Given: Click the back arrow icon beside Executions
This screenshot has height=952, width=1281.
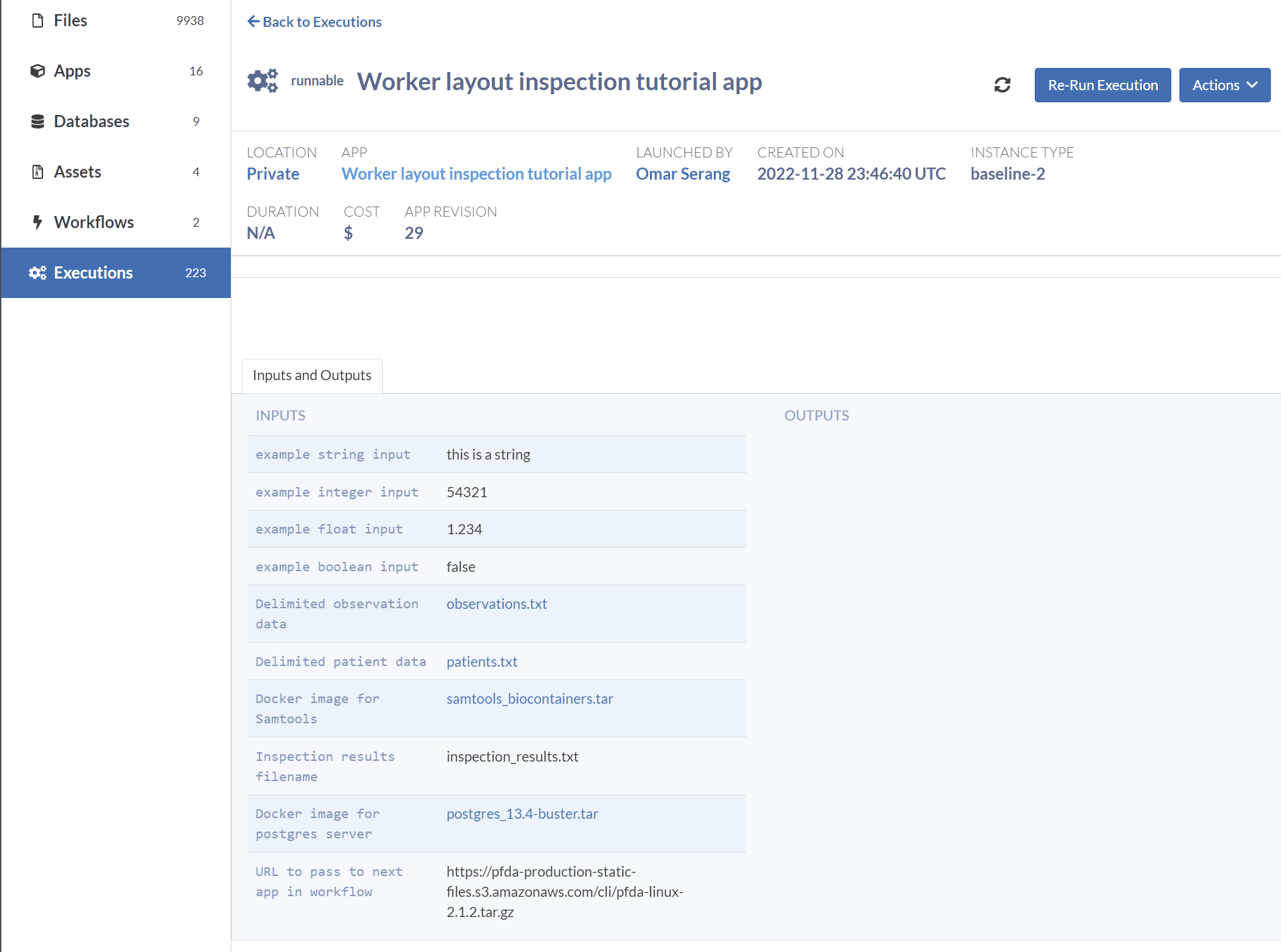Looking at the screenshot, I should 253,22.
